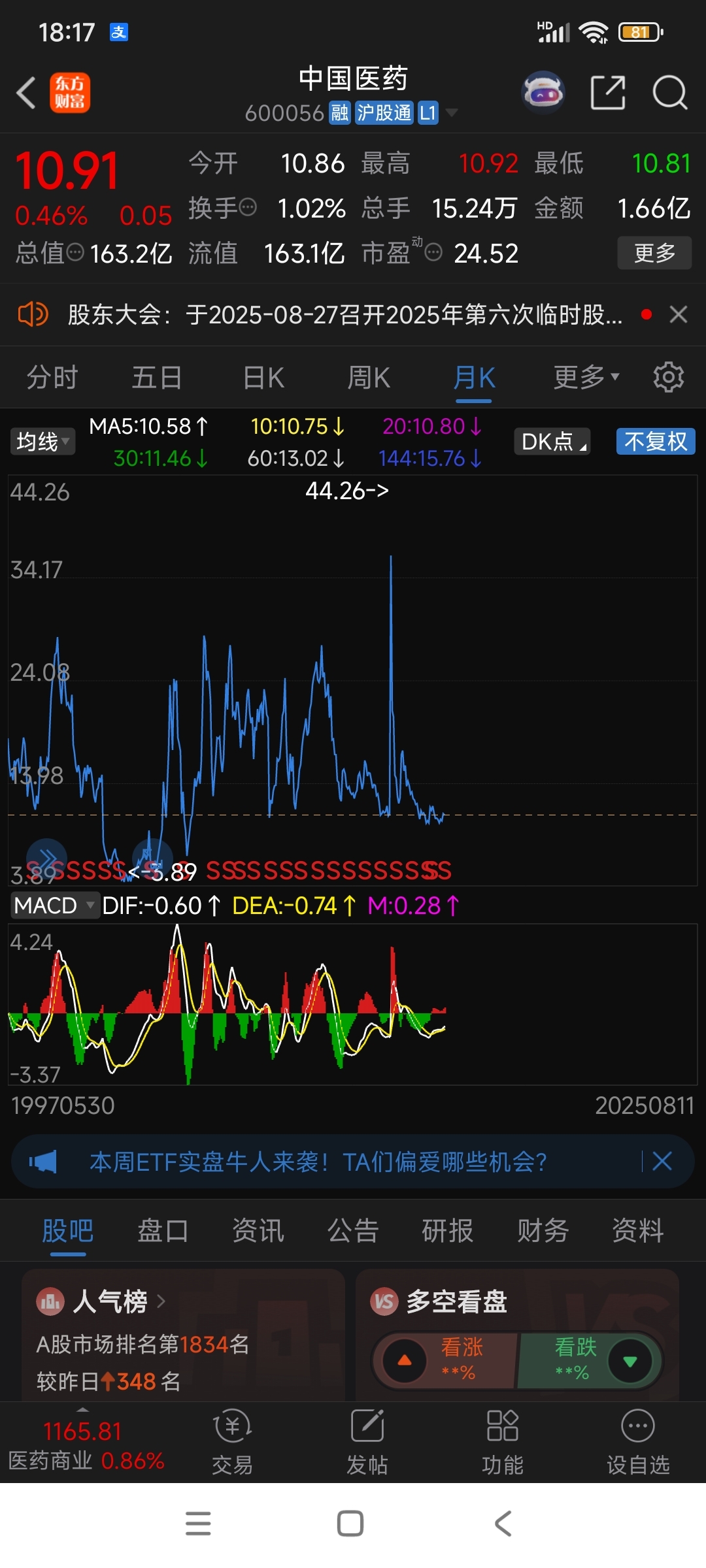This screenshot has width=706, height=1568.
Task: Open the 股东大会 announcement text
Action: (x=345, y=315)
